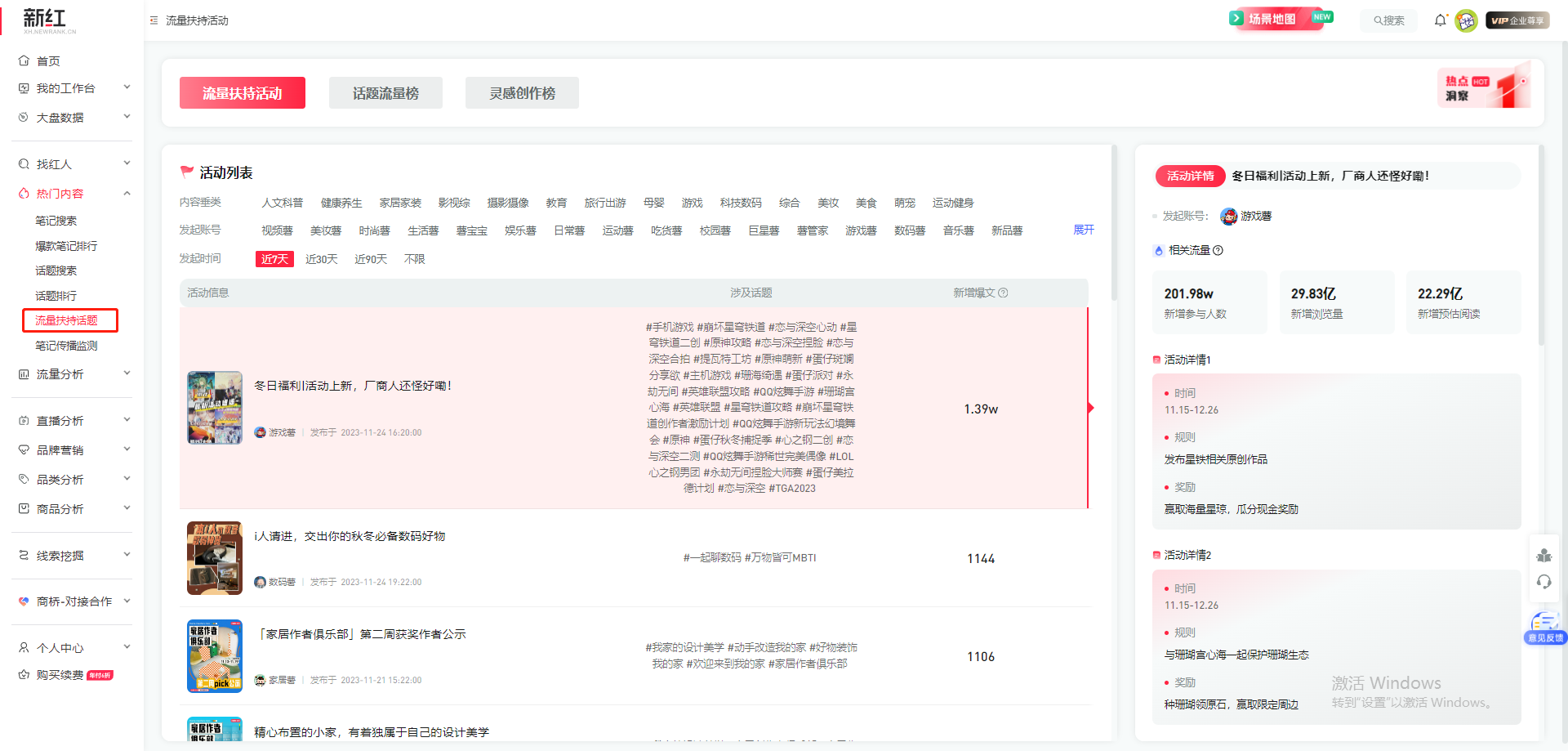Click the 数码薯 account avatar

point(260,582)
